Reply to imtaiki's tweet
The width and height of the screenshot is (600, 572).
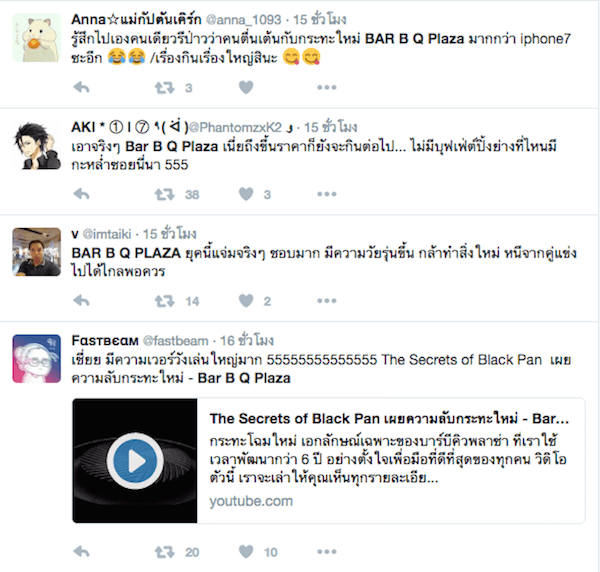[x=82, y=301]
